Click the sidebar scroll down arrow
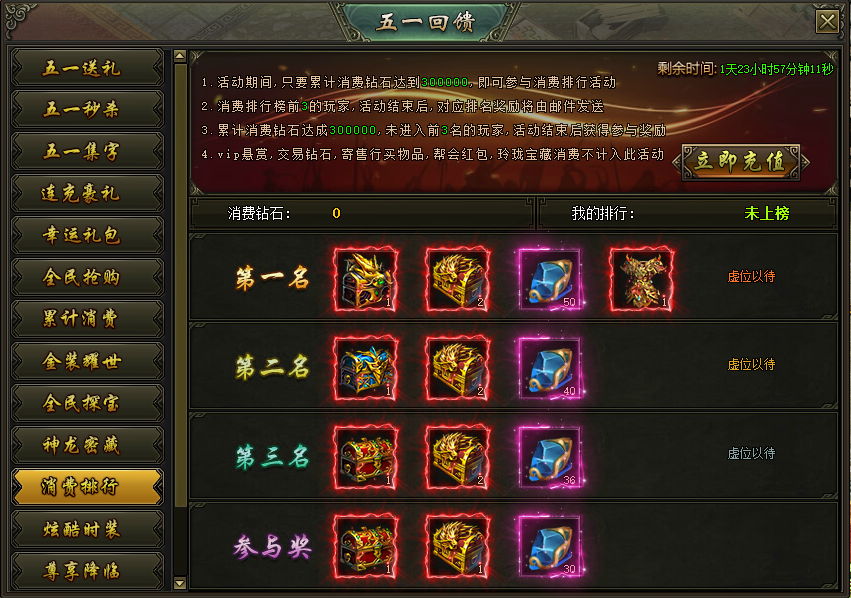This screenshot has height=598, width=851. (x=180, y=583)
